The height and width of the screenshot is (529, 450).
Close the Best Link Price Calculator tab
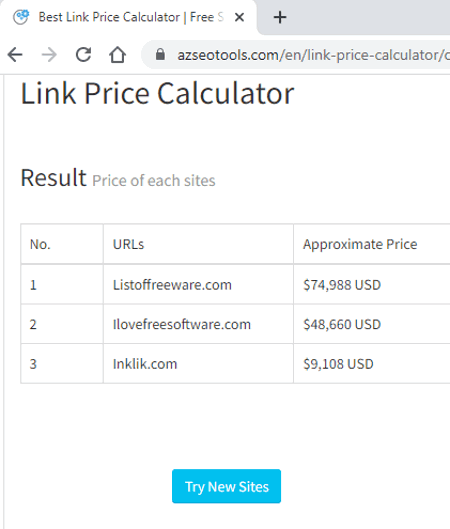(239, 17)
